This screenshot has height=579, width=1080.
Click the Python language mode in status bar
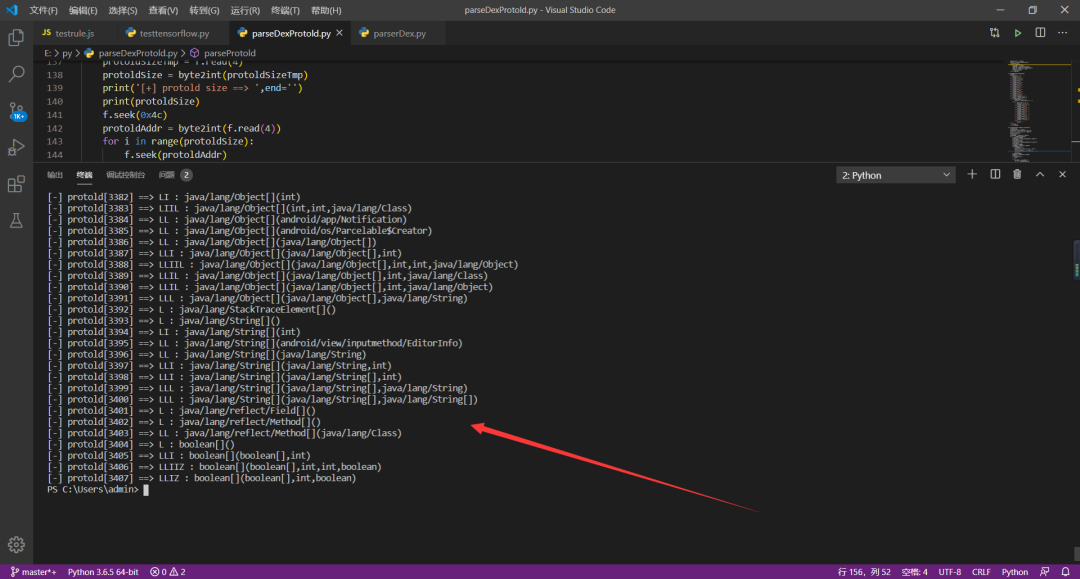(x=1015, y=572)
